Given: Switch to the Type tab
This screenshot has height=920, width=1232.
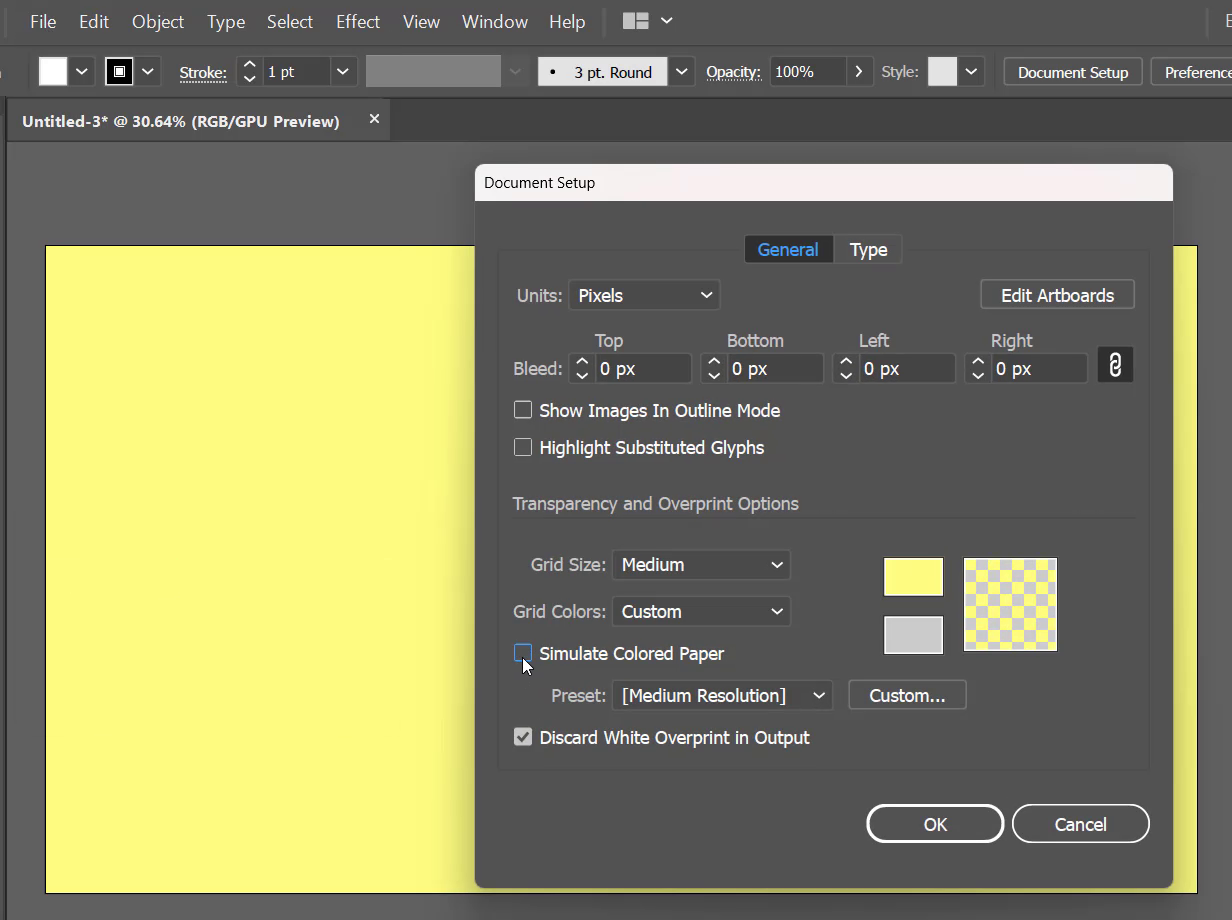Looking at the screenshot, I should coord(868,249).
